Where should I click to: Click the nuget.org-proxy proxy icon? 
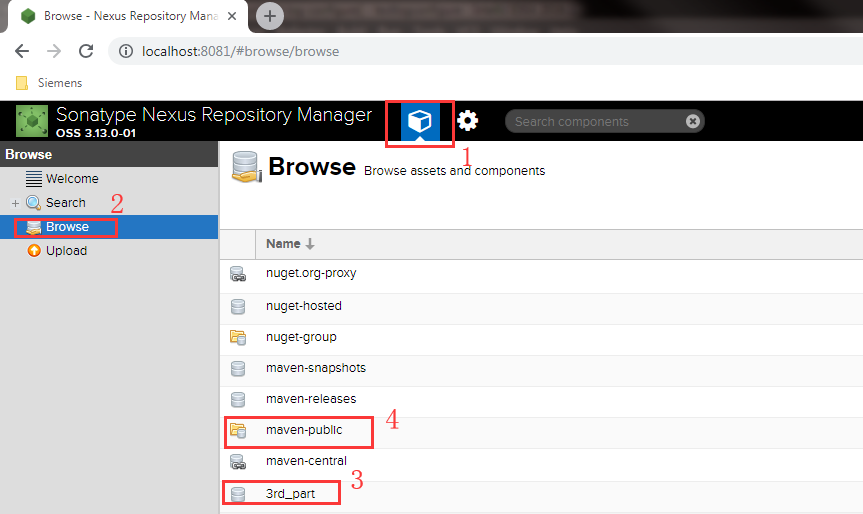238,274
